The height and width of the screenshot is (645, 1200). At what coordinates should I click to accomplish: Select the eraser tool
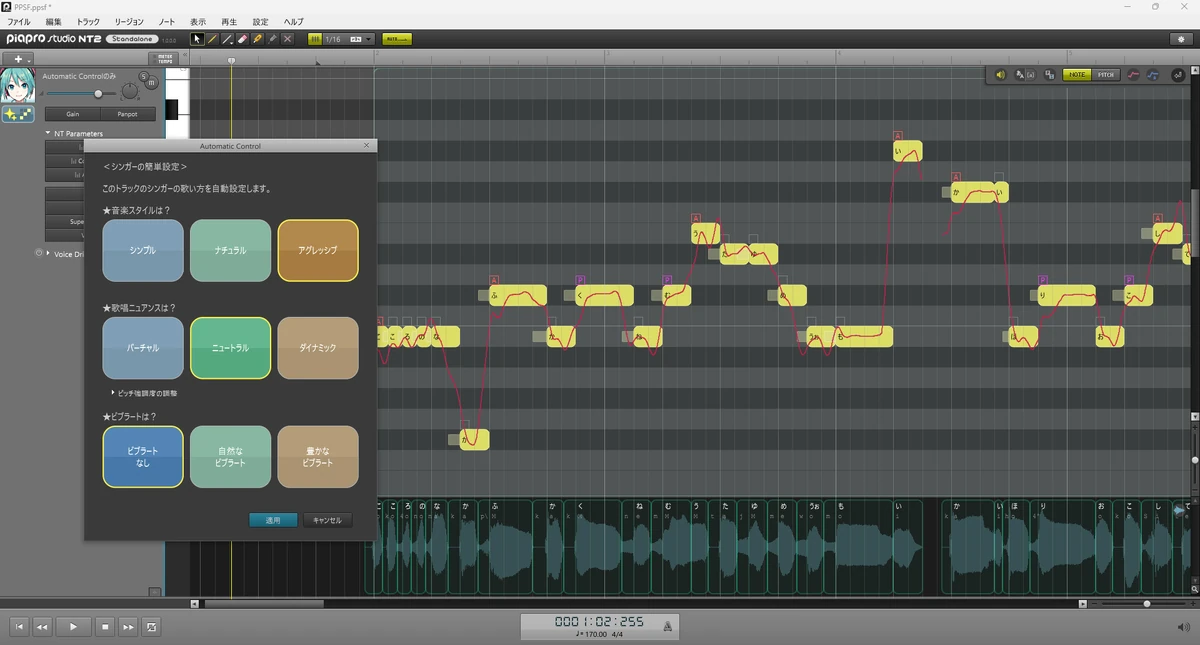coord(242,38)
